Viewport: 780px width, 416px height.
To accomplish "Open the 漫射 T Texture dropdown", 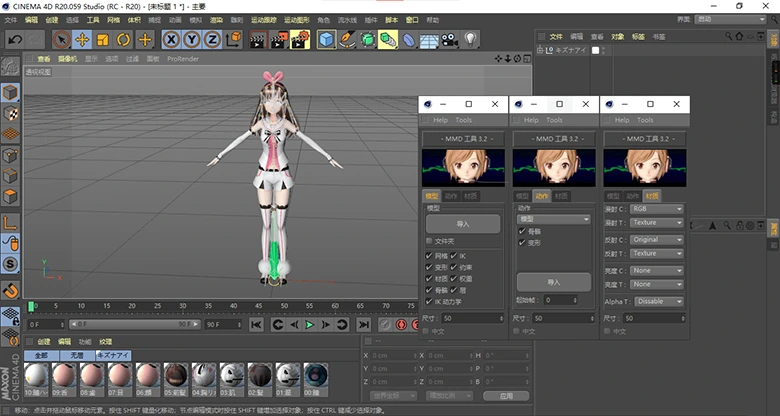I will [x=657, y=222].
